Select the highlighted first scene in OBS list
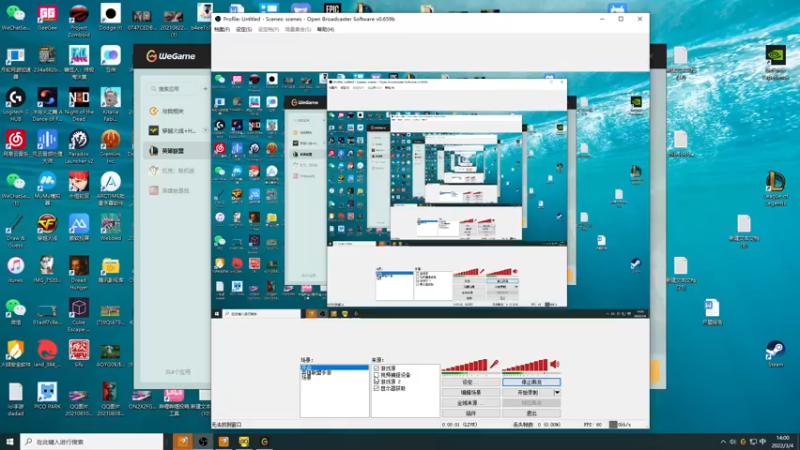Viewport: 800px width, 450px height. click(x=334, y=367)
